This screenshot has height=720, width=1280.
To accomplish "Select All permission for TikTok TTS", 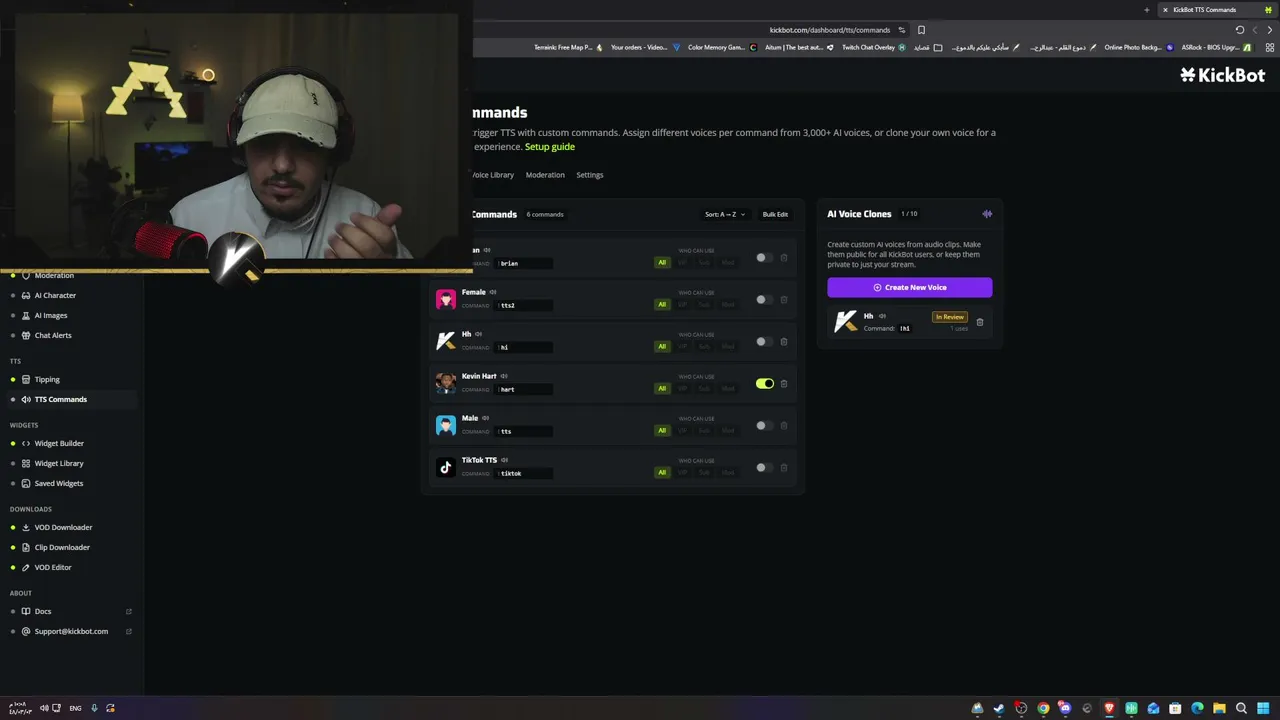I will 661,472.
